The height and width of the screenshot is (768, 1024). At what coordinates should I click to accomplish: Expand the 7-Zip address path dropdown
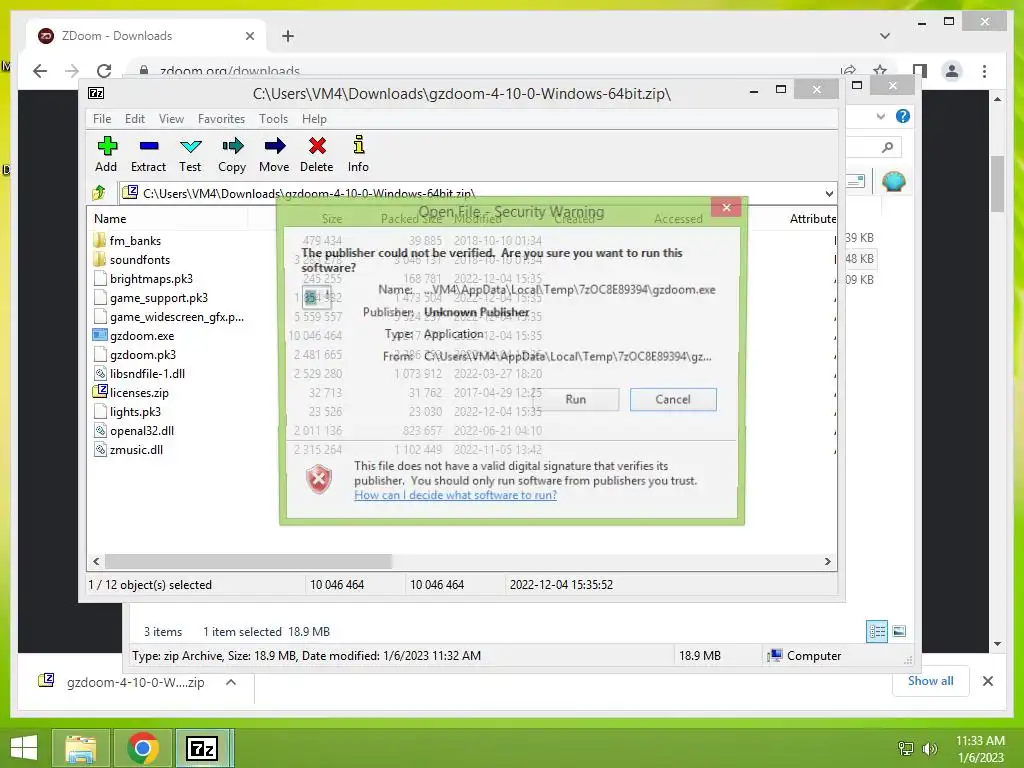tap(829, 193)
